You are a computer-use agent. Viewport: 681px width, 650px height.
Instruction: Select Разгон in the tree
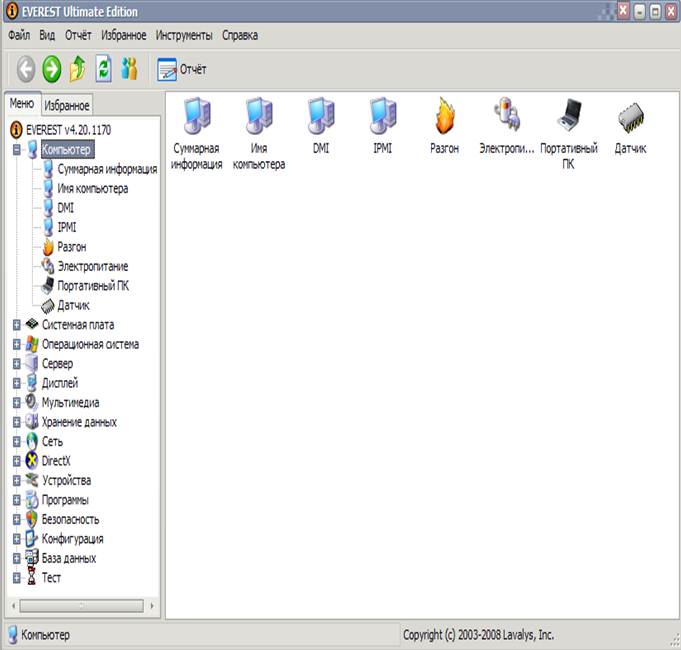tap(72, 247)
